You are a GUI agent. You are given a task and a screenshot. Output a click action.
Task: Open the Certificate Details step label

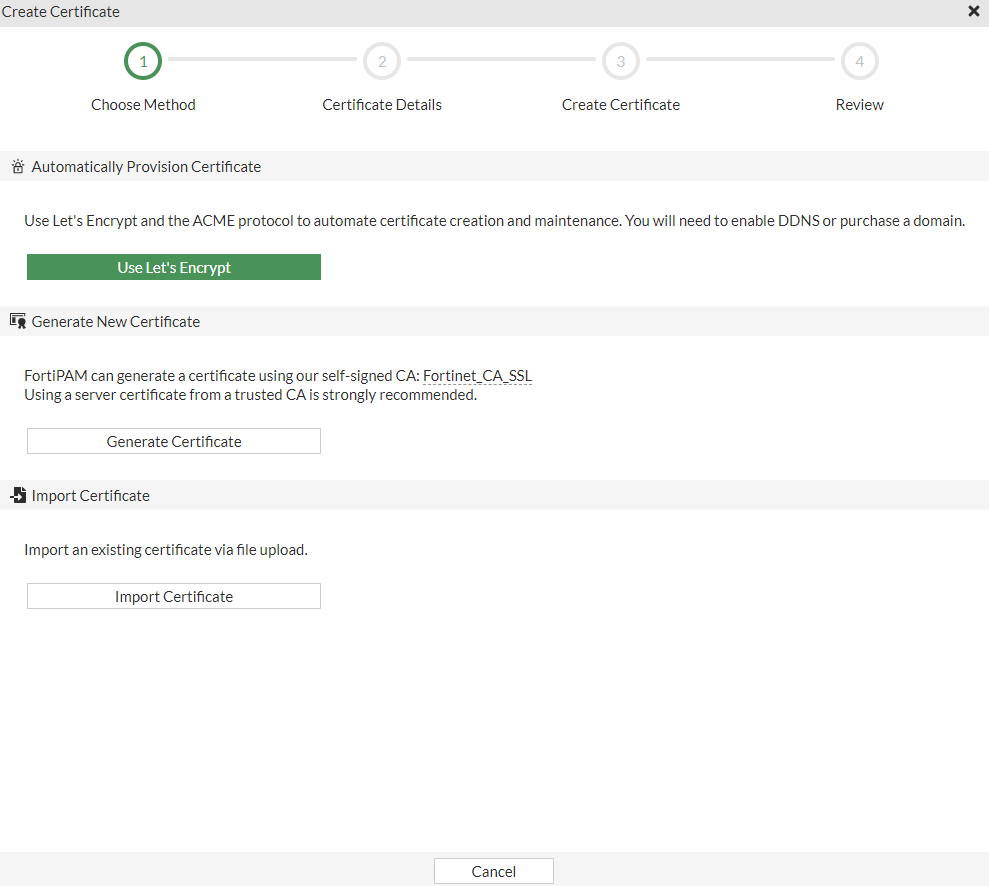tap(382, 105)
